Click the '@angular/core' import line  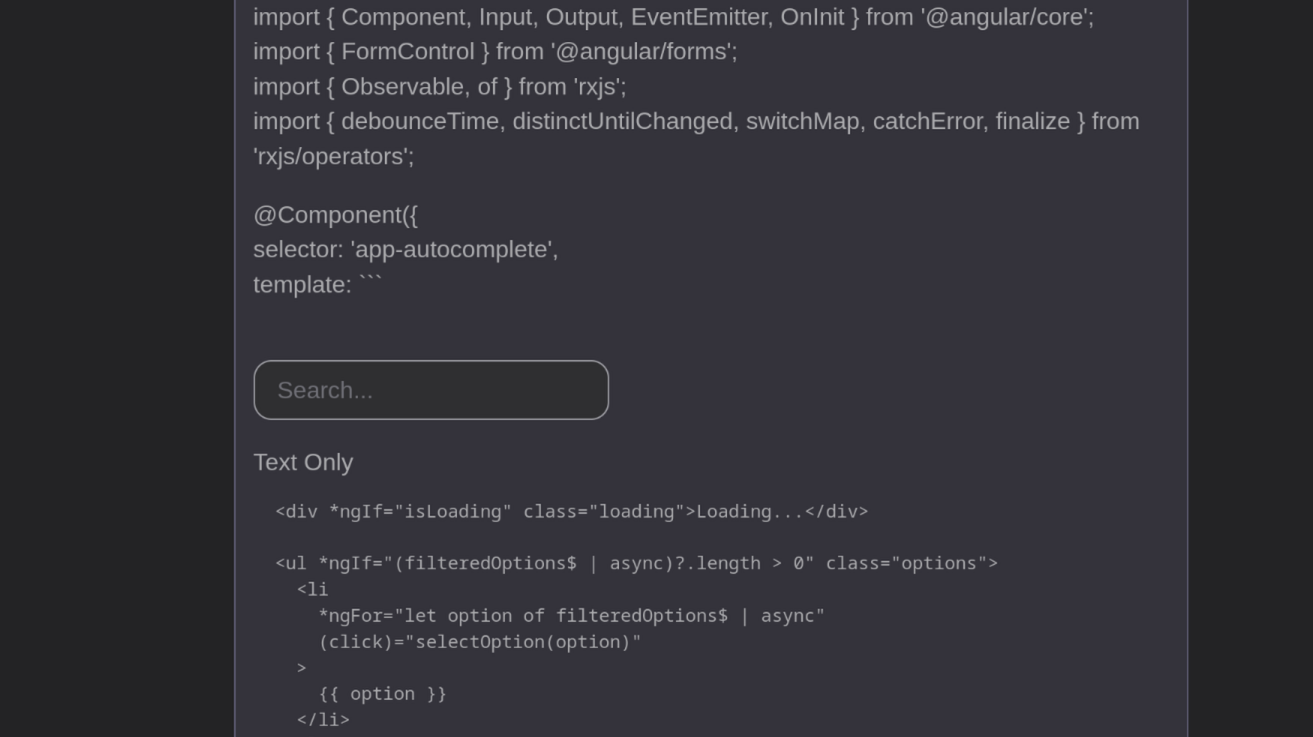coord(673,17)
